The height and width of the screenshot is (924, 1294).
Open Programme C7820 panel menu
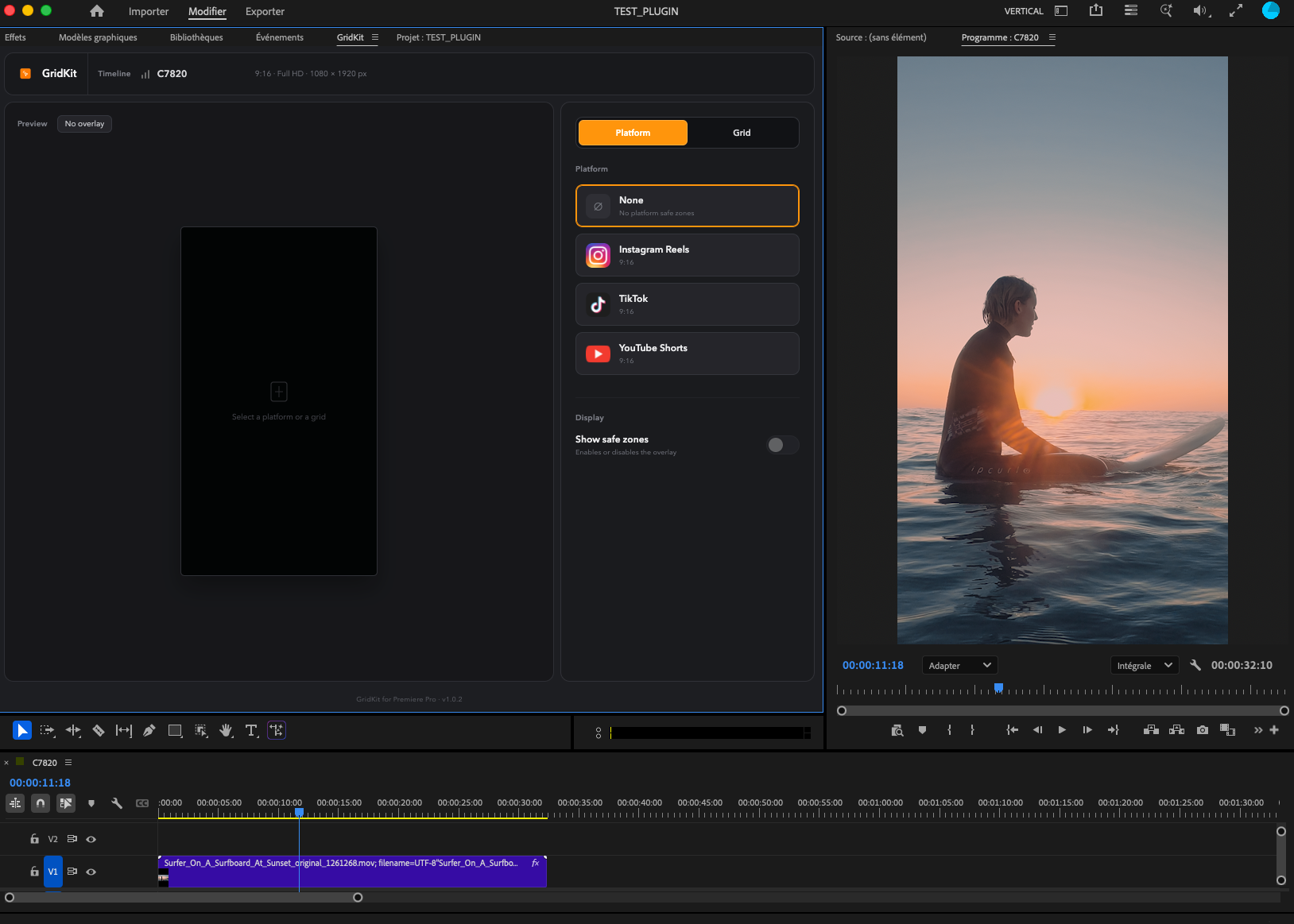point(1052,37)
